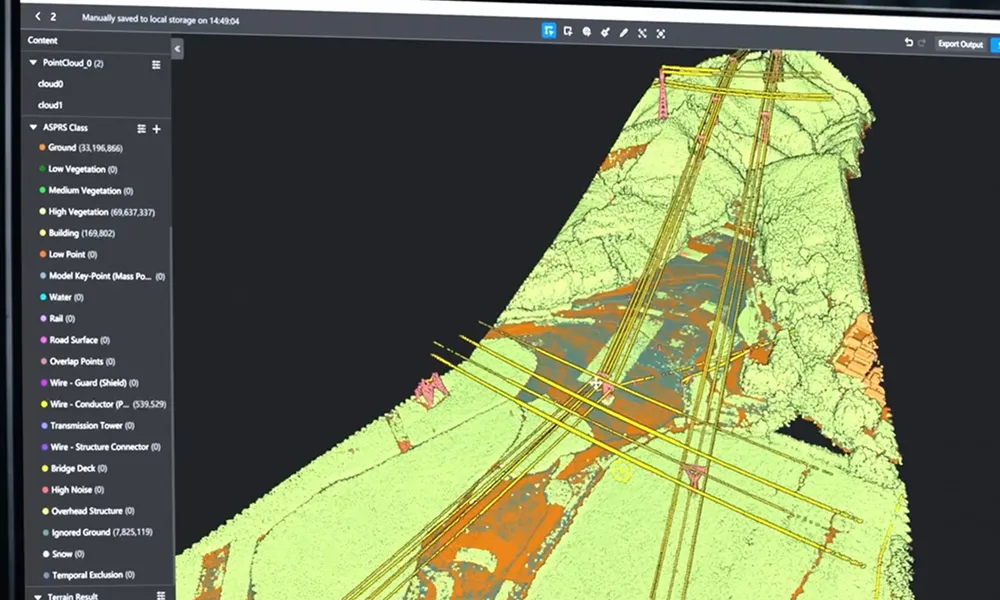
Task: Open the list settings icon for PointCloud_0
Action: (156, 64)
